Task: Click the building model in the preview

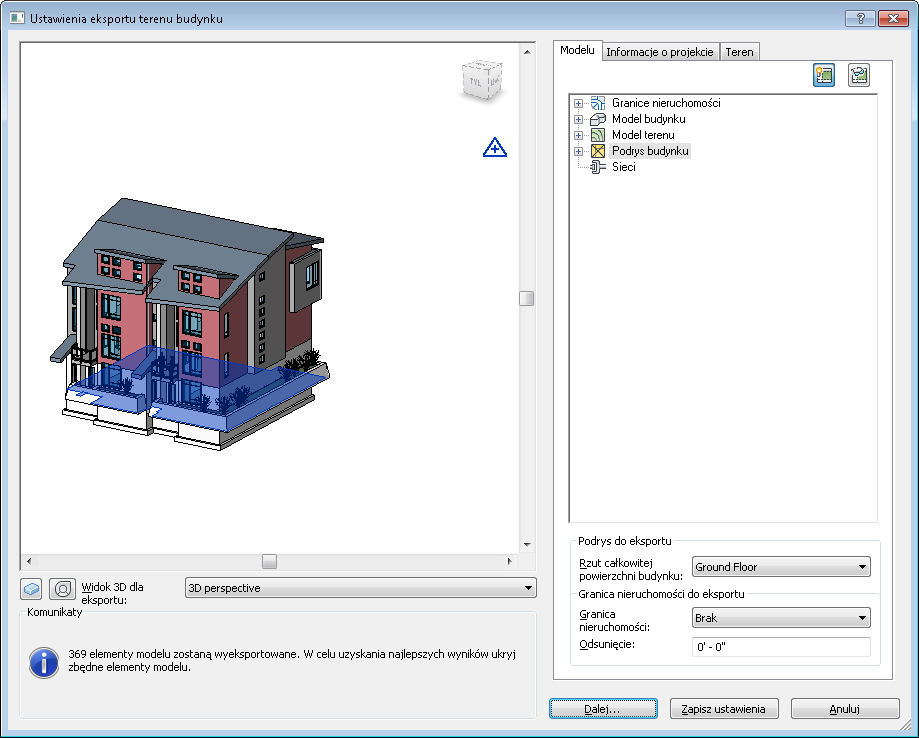Action: tap(190, 324)
